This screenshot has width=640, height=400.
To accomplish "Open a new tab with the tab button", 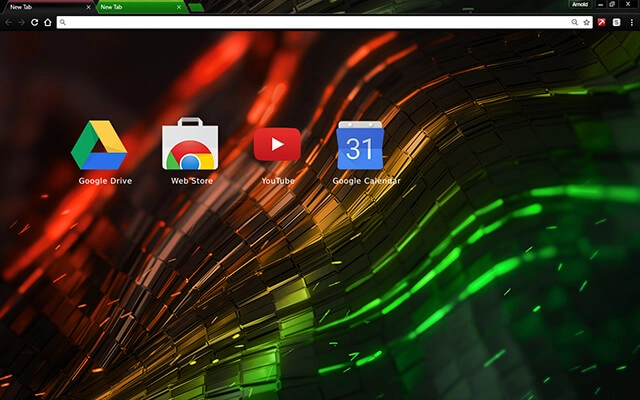I will [196, 7].
